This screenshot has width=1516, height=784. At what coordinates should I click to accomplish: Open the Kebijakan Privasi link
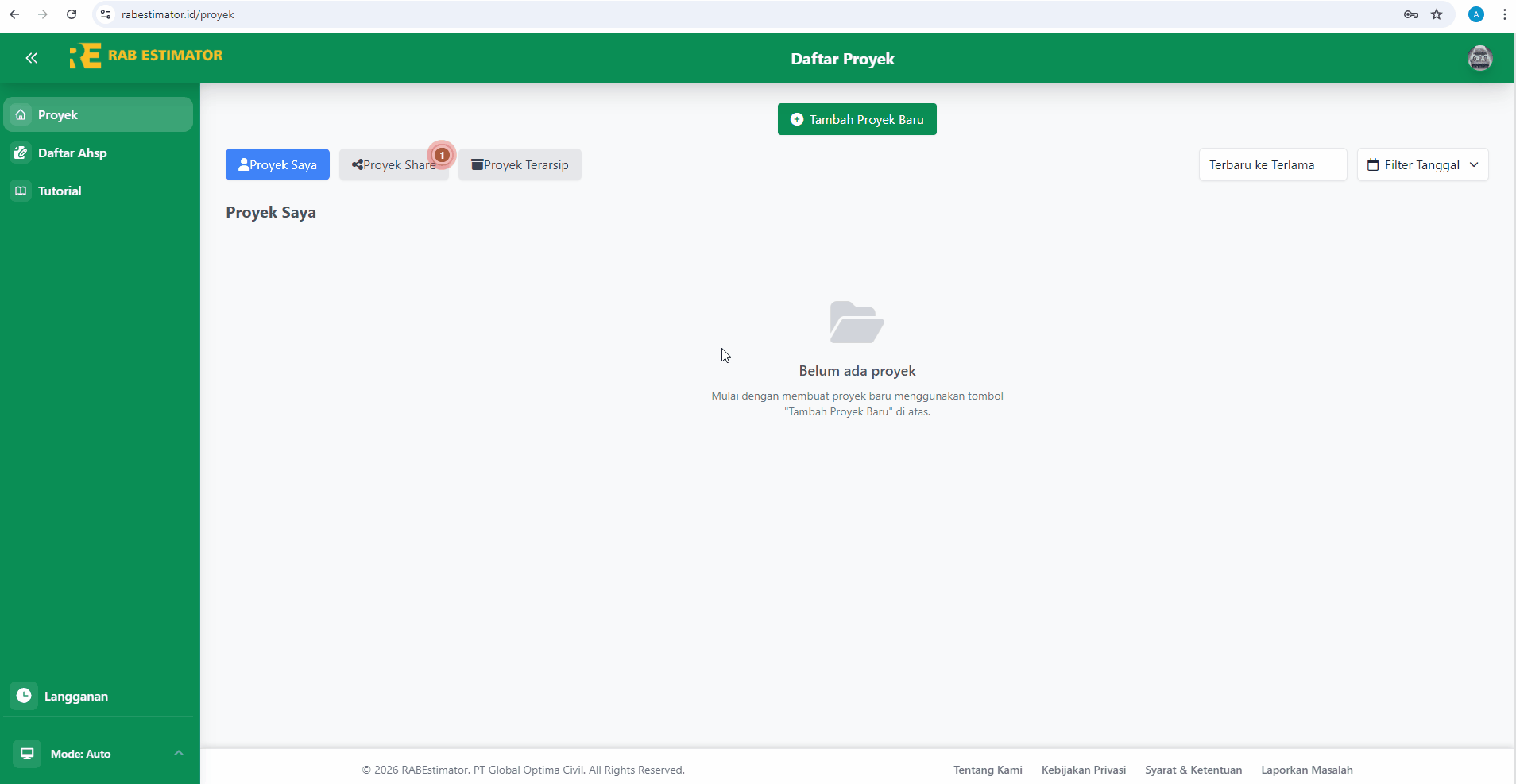1083,769
